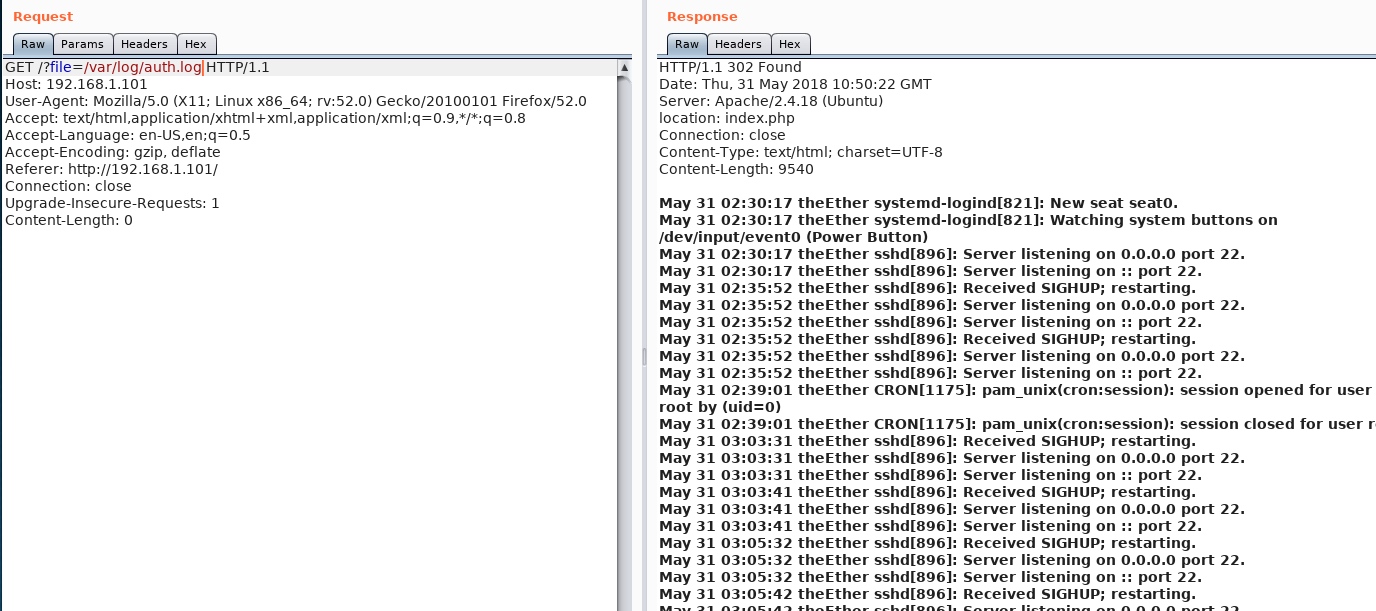Click the 'Accept-Encoding: gzip, deflate' line
1376x611 pixels.
tap(113, 153)
